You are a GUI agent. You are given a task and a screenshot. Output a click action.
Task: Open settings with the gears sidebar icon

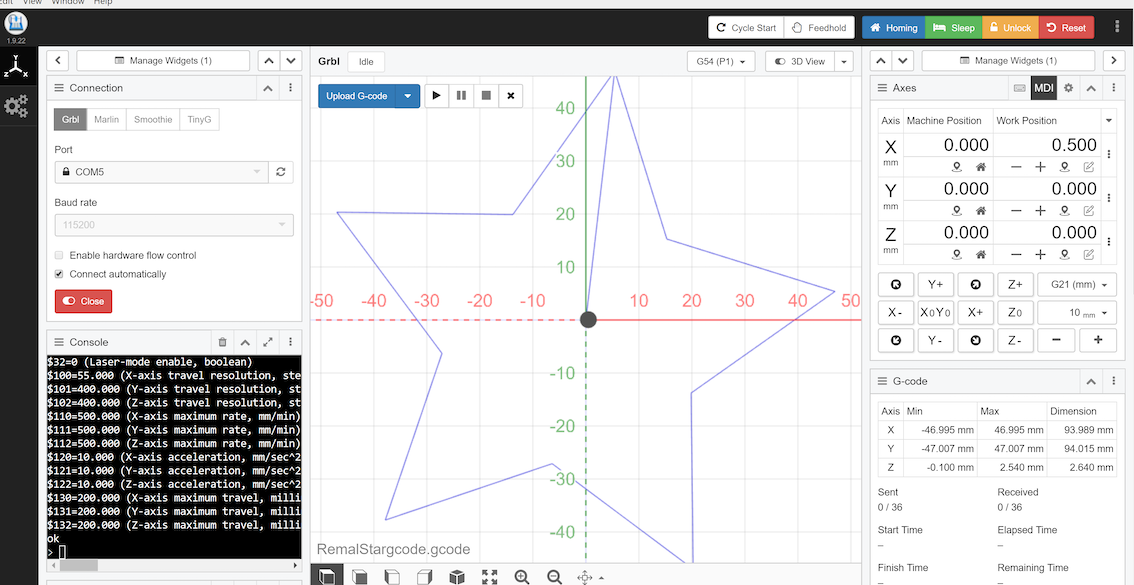[16, 106]
